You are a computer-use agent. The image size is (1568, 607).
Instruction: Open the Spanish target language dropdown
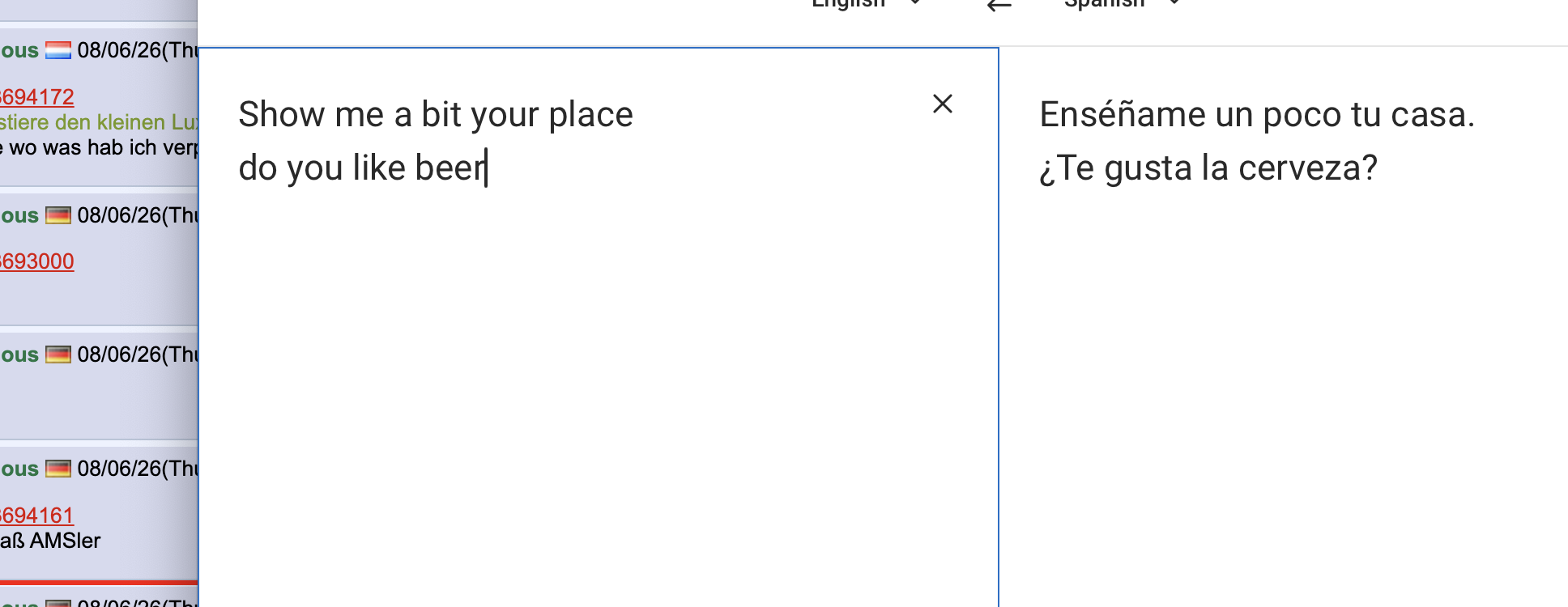pos(1122,3)
